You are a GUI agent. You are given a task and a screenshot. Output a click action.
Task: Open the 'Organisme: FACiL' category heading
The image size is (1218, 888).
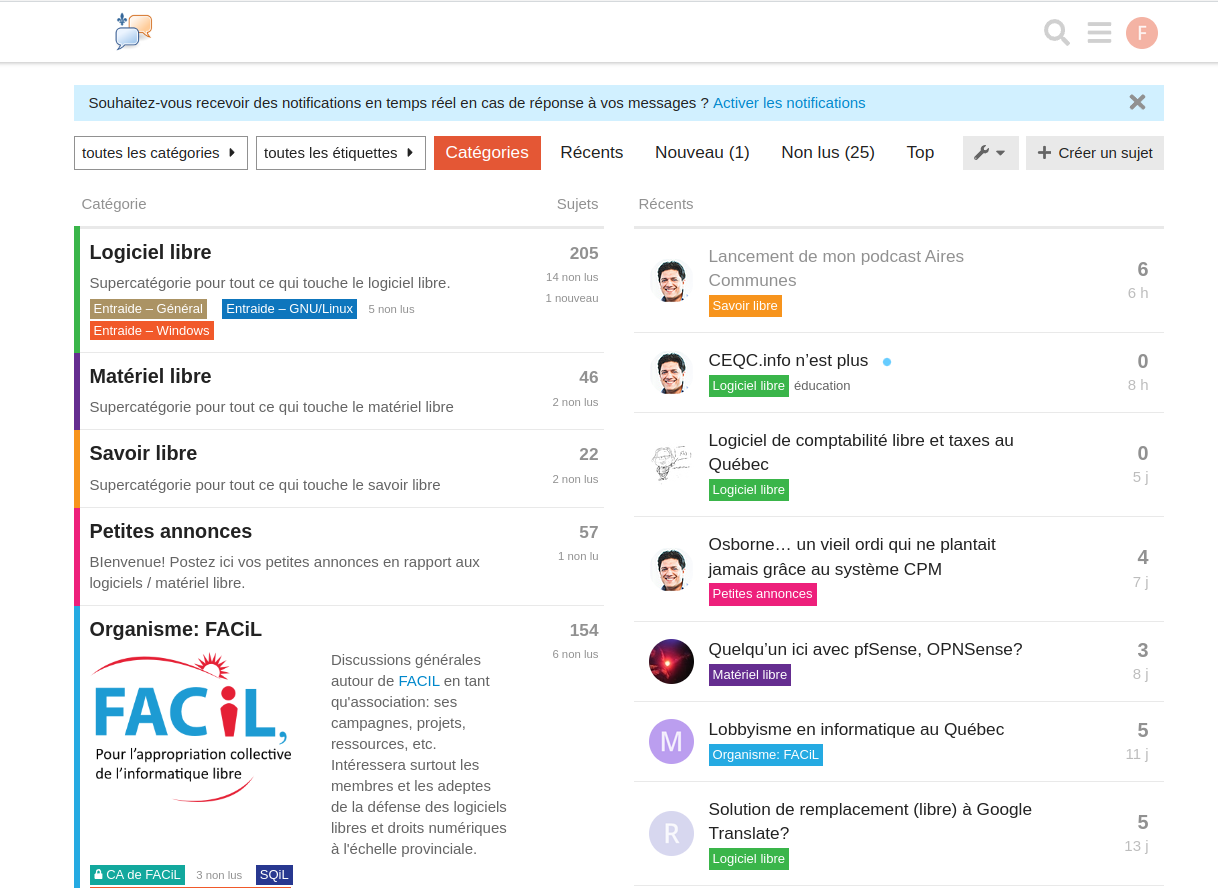(x=176, y=629)
